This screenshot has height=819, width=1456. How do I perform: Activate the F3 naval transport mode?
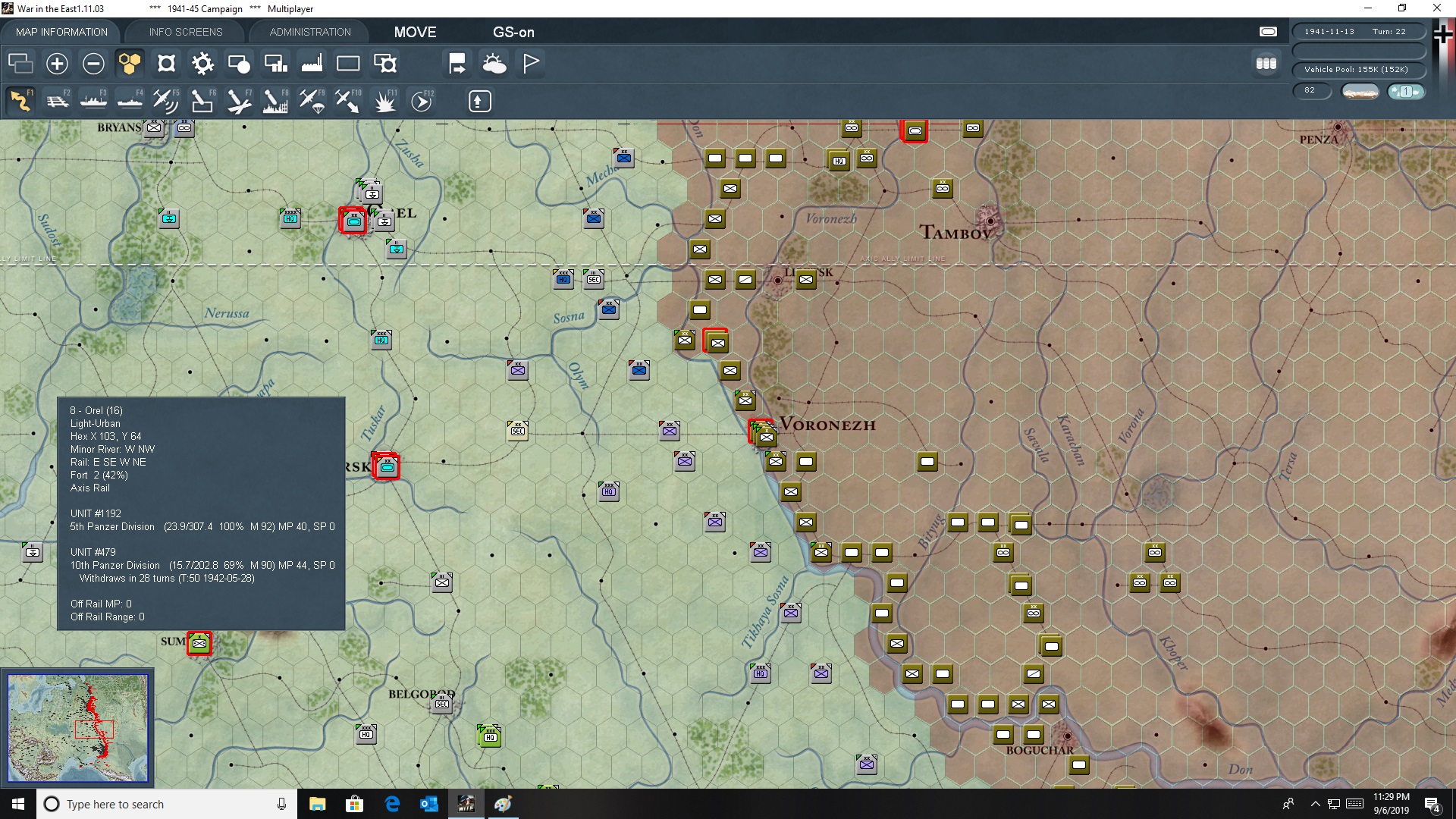tap(93, 101)
